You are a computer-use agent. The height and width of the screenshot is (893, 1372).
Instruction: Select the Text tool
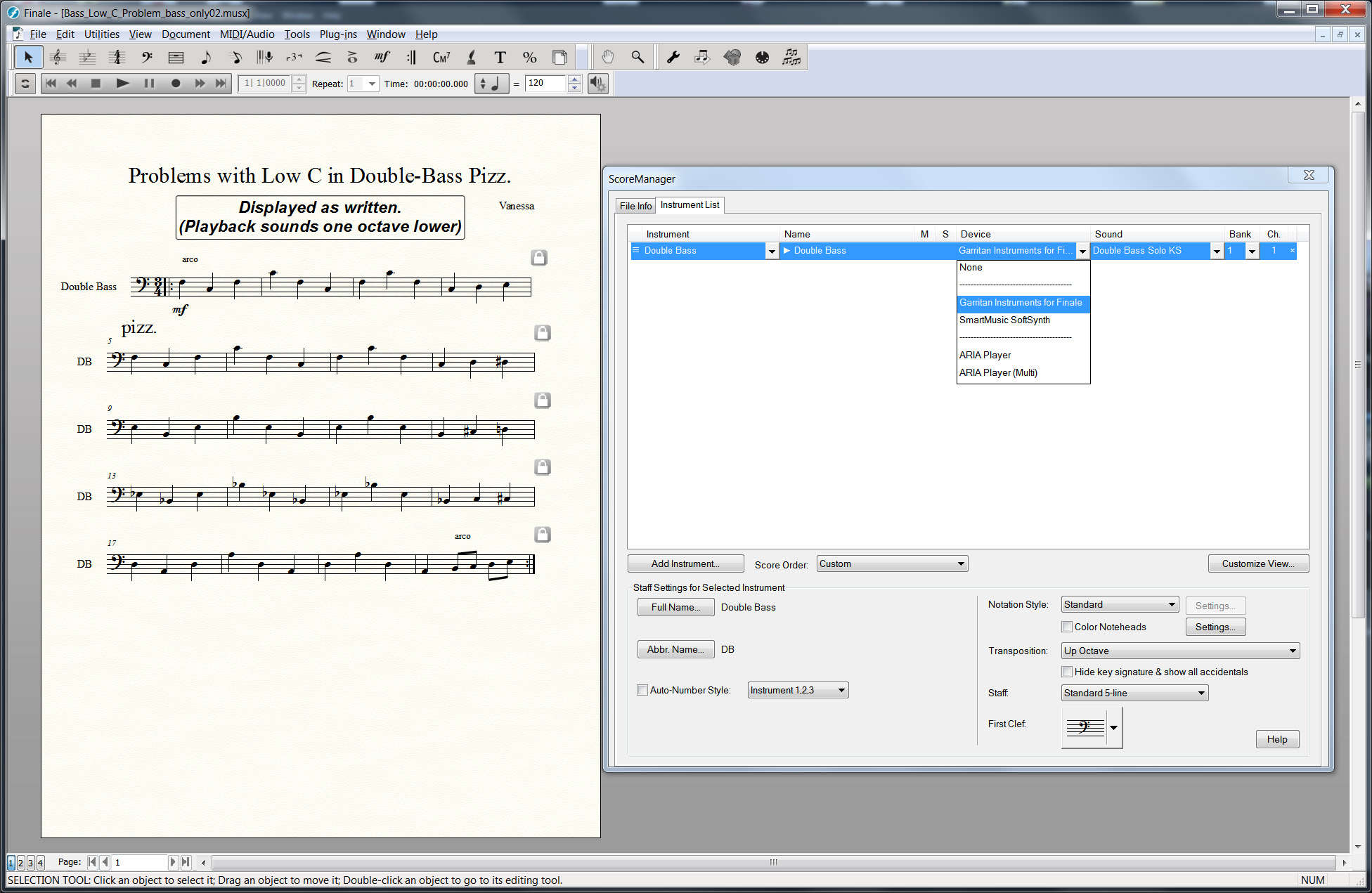pos(500,58)
